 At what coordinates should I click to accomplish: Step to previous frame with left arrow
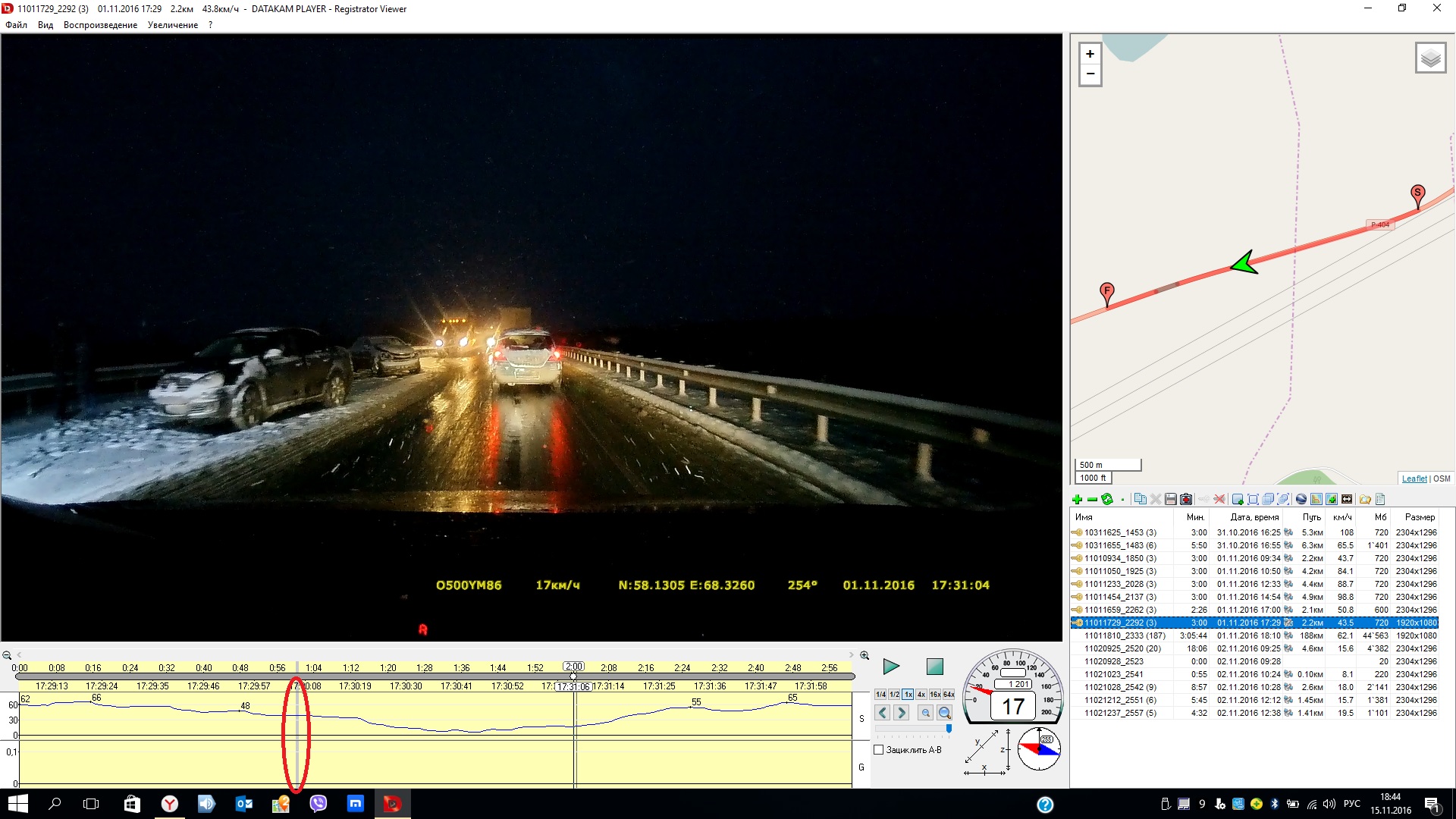click(x=883, y=713)
